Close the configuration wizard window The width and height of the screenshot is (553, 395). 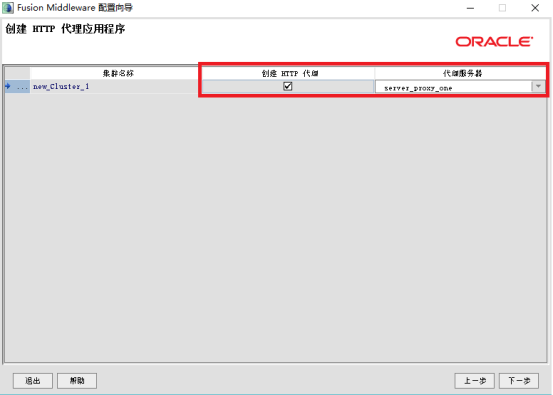pos(535,8)
